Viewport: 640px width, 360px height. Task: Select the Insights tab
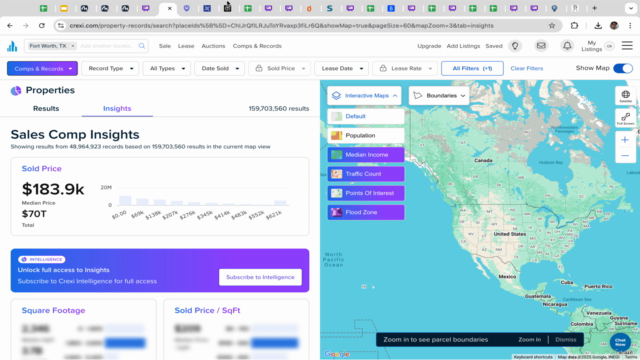(117, 109)
